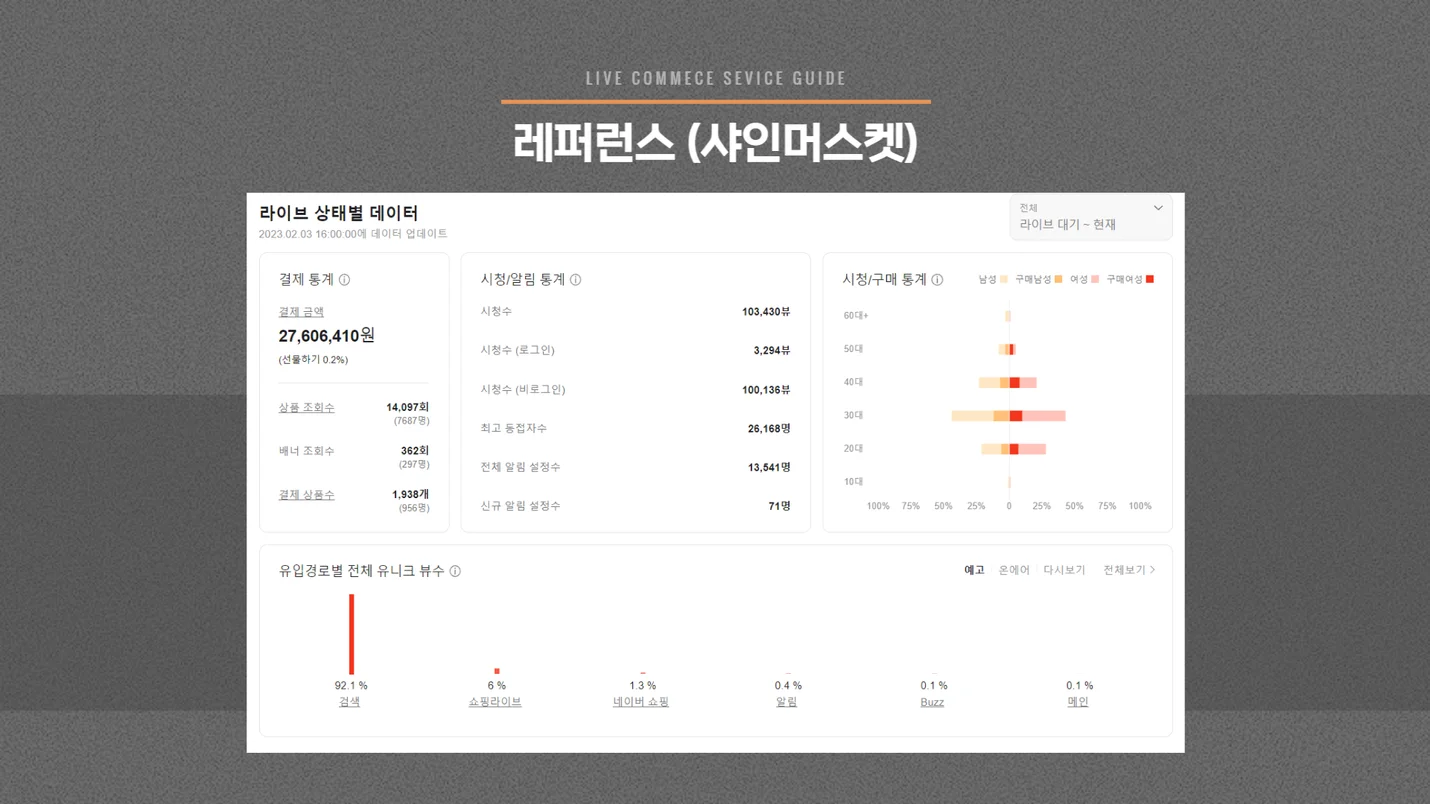
Task: Click the 남성 legend color swatch
Action: coord(1004,280)
